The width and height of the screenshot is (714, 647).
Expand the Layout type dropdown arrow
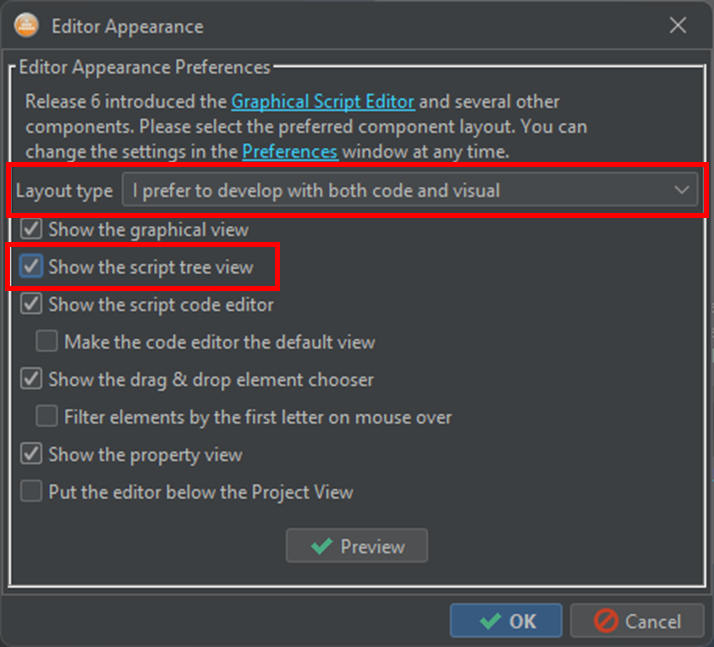click(x=682, y=190)
